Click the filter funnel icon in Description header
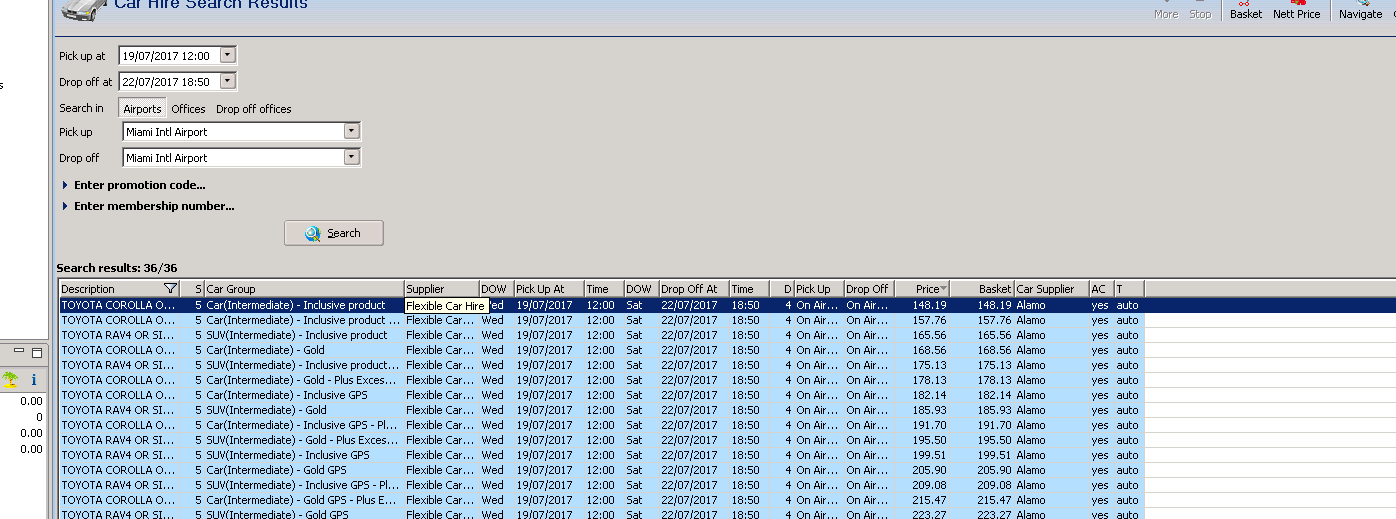The width and height of the screenshot is (1396, 519). tap(170, 289)
